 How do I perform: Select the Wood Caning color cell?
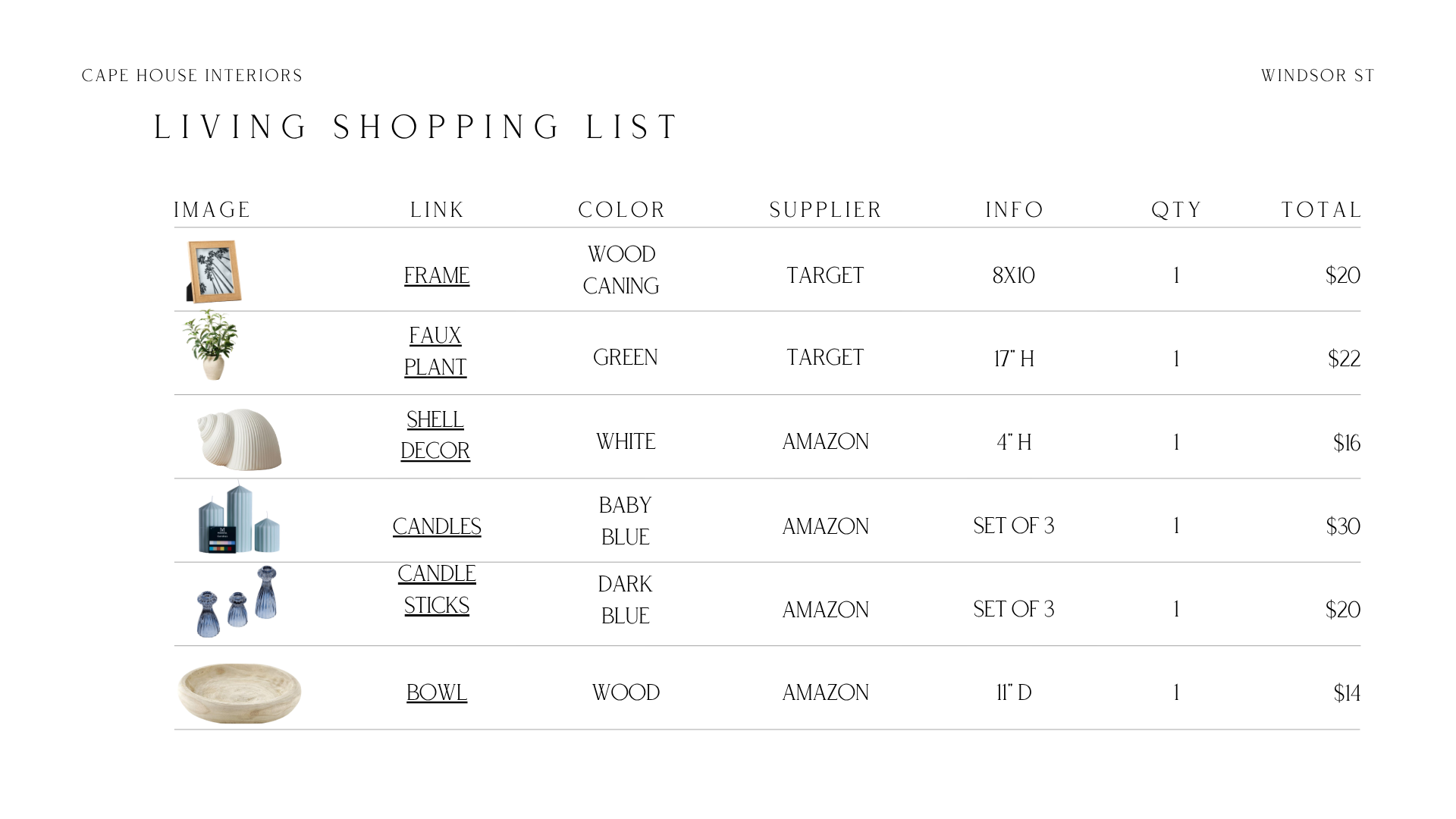click(x=621, y=270)
